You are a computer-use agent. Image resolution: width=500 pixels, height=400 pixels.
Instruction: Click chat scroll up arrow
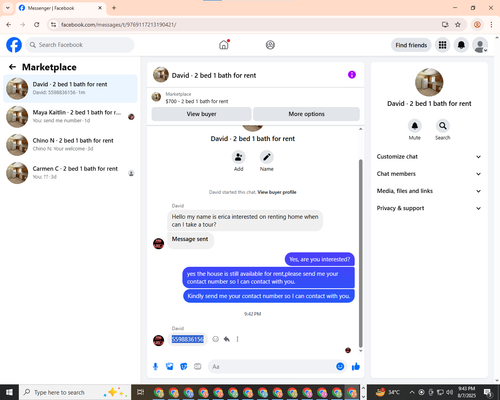pyautogui.click(x=360, y=129)
